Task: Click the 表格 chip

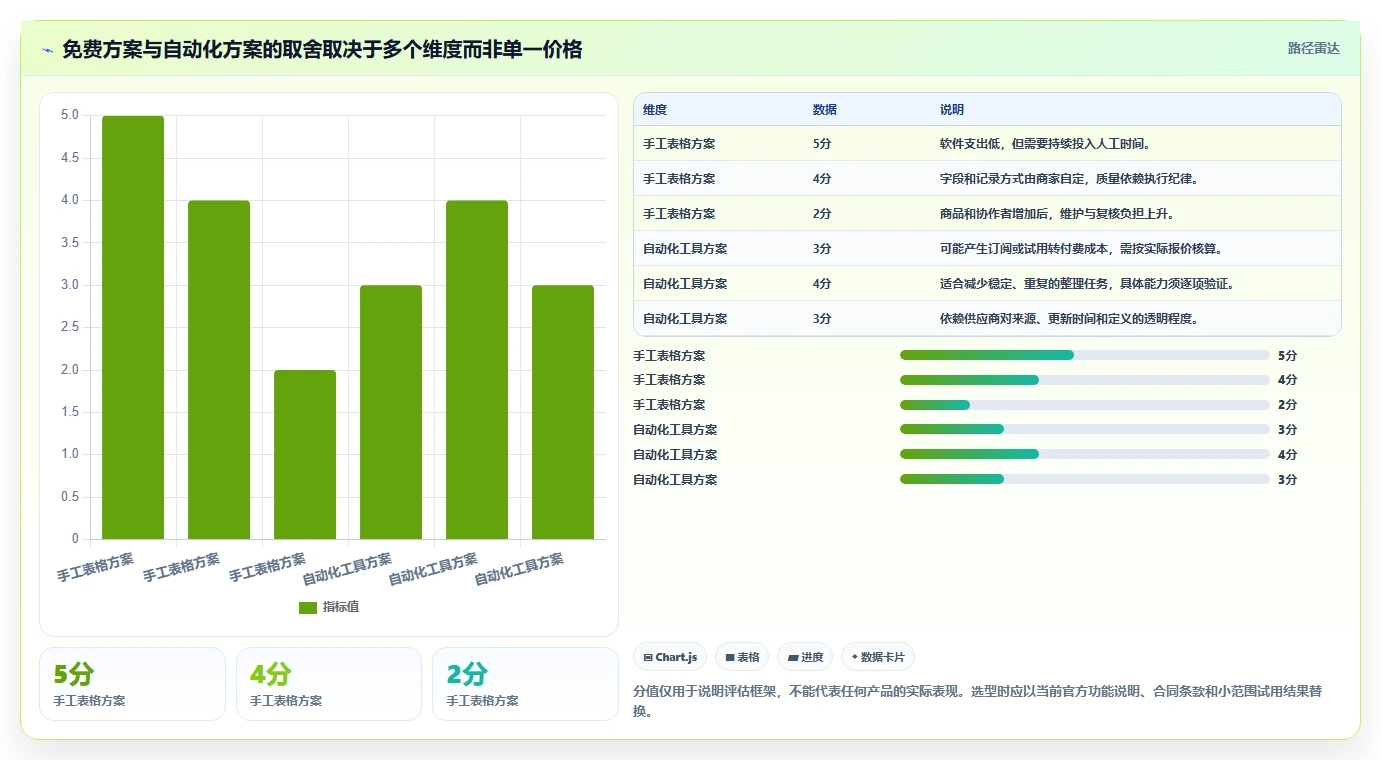Action: (742, 657)
